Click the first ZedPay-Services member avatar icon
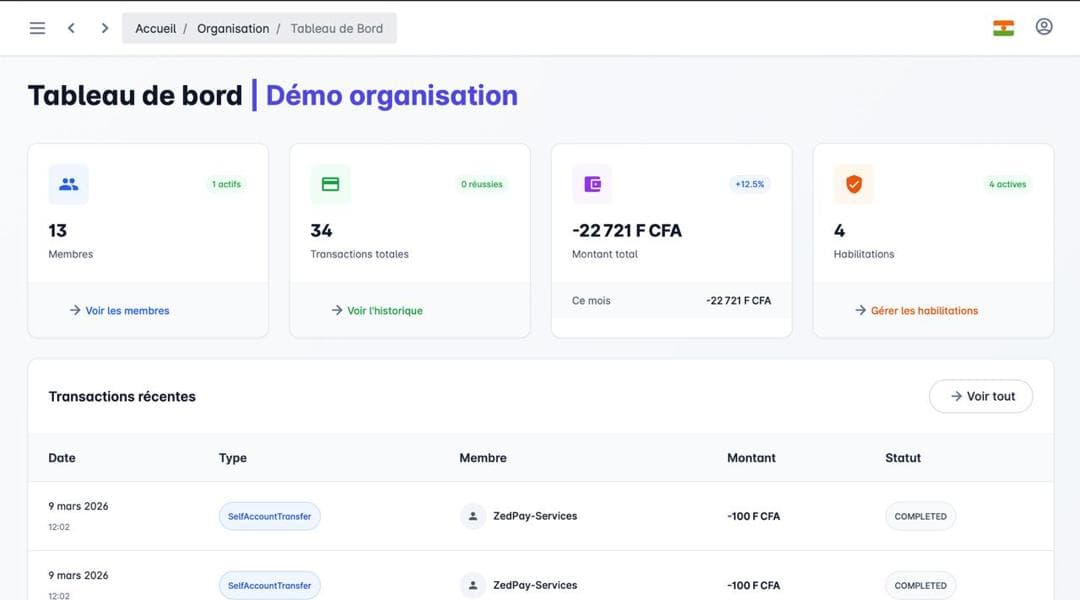Viewport: 1080px width, 600px height. point(473,516)
